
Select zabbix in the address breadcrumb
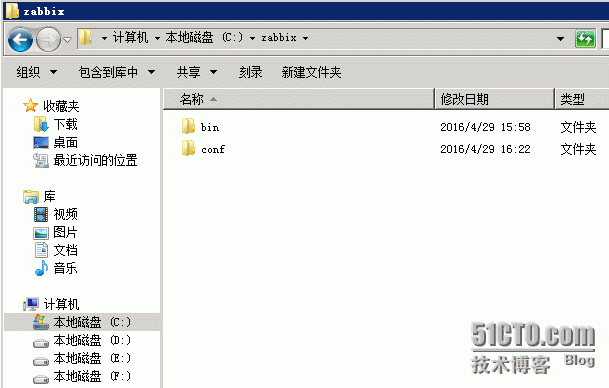[x=279, y=38]
